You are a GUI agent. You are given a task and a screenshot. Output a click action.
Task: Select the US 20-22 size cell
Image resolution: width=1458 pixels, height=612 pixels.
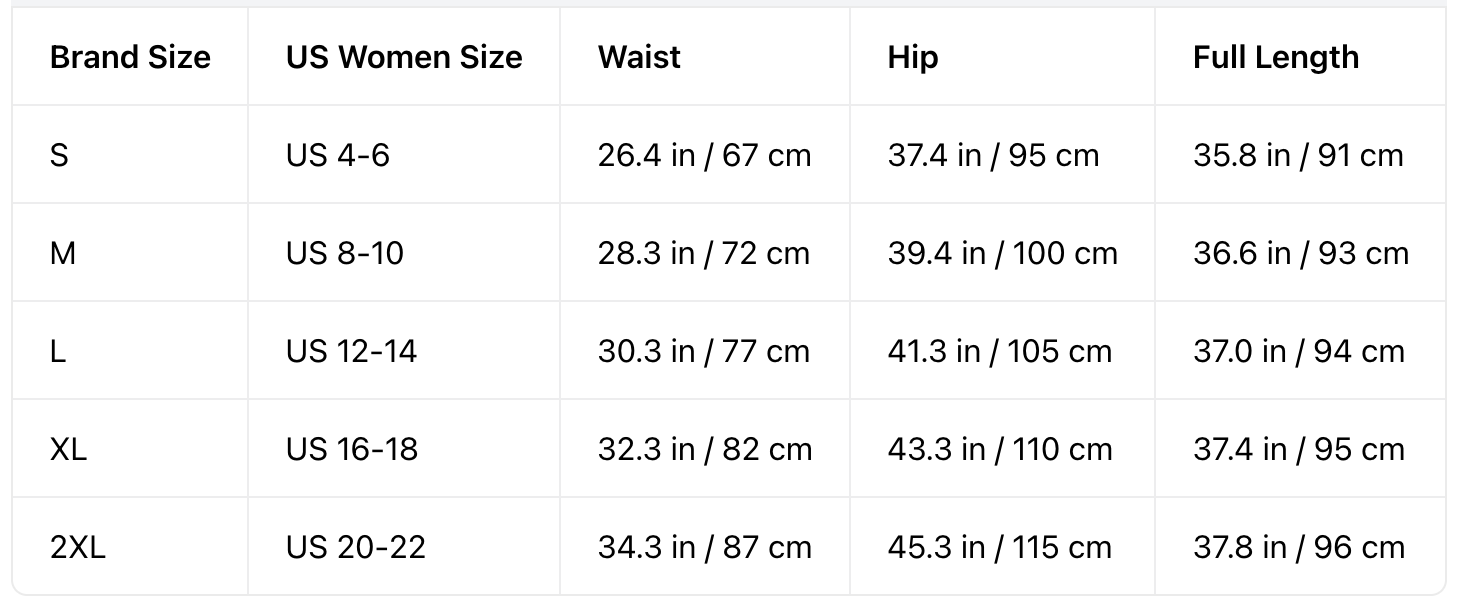tap(356, 547)
